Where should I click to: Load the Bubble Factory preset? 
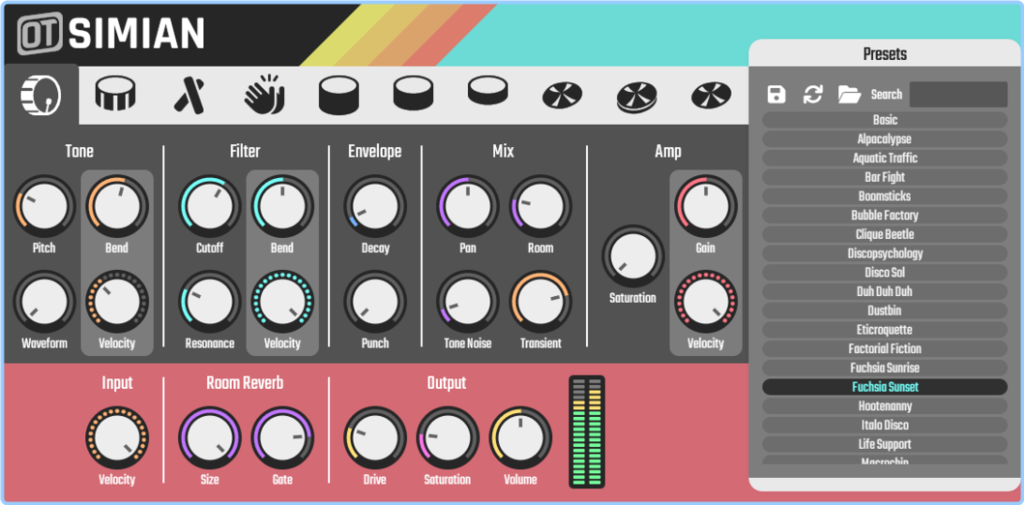[885, 215]
